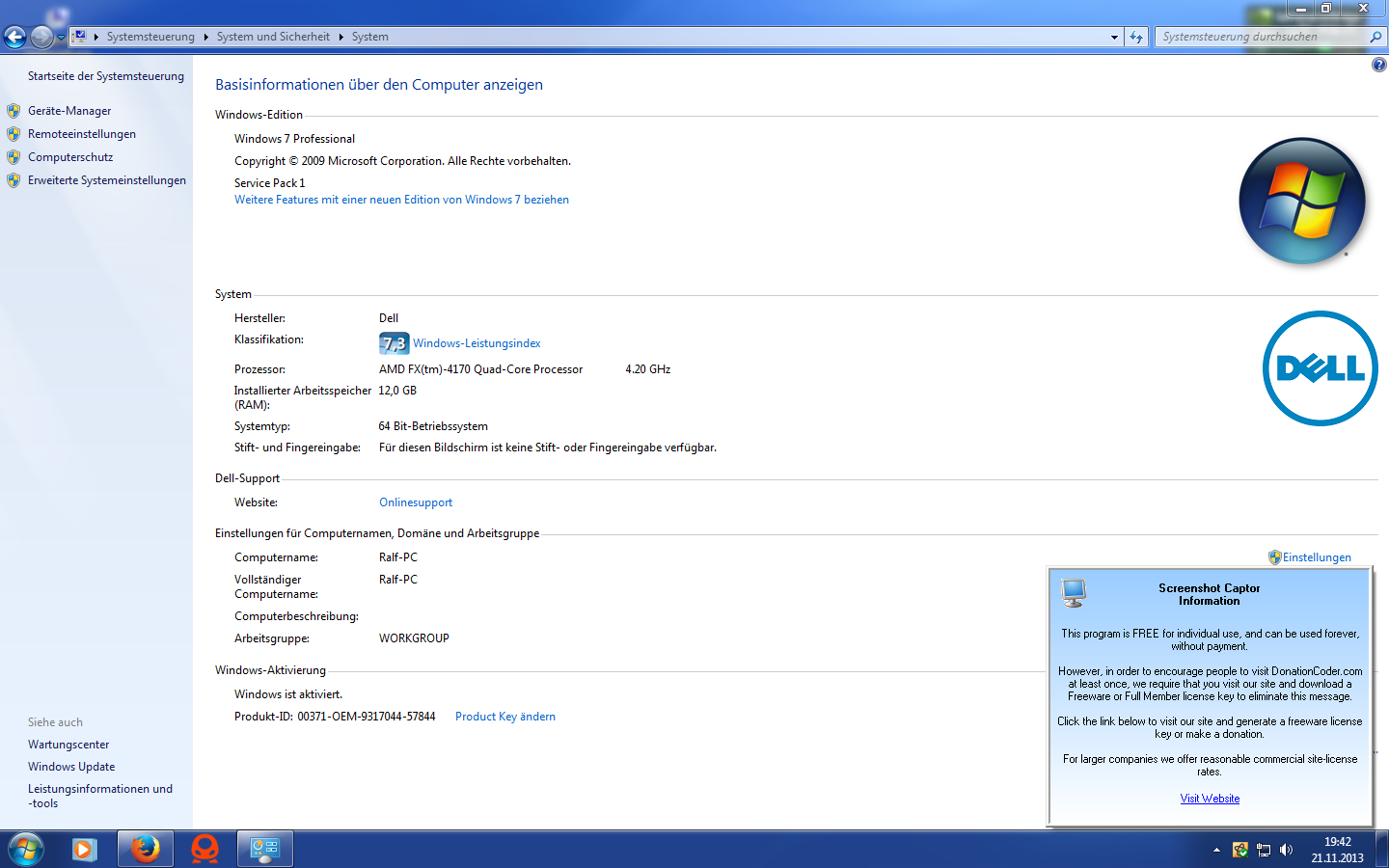
Task: Go back with the blue back arrow
Action: pyautogui.click(x=14, y=37)
